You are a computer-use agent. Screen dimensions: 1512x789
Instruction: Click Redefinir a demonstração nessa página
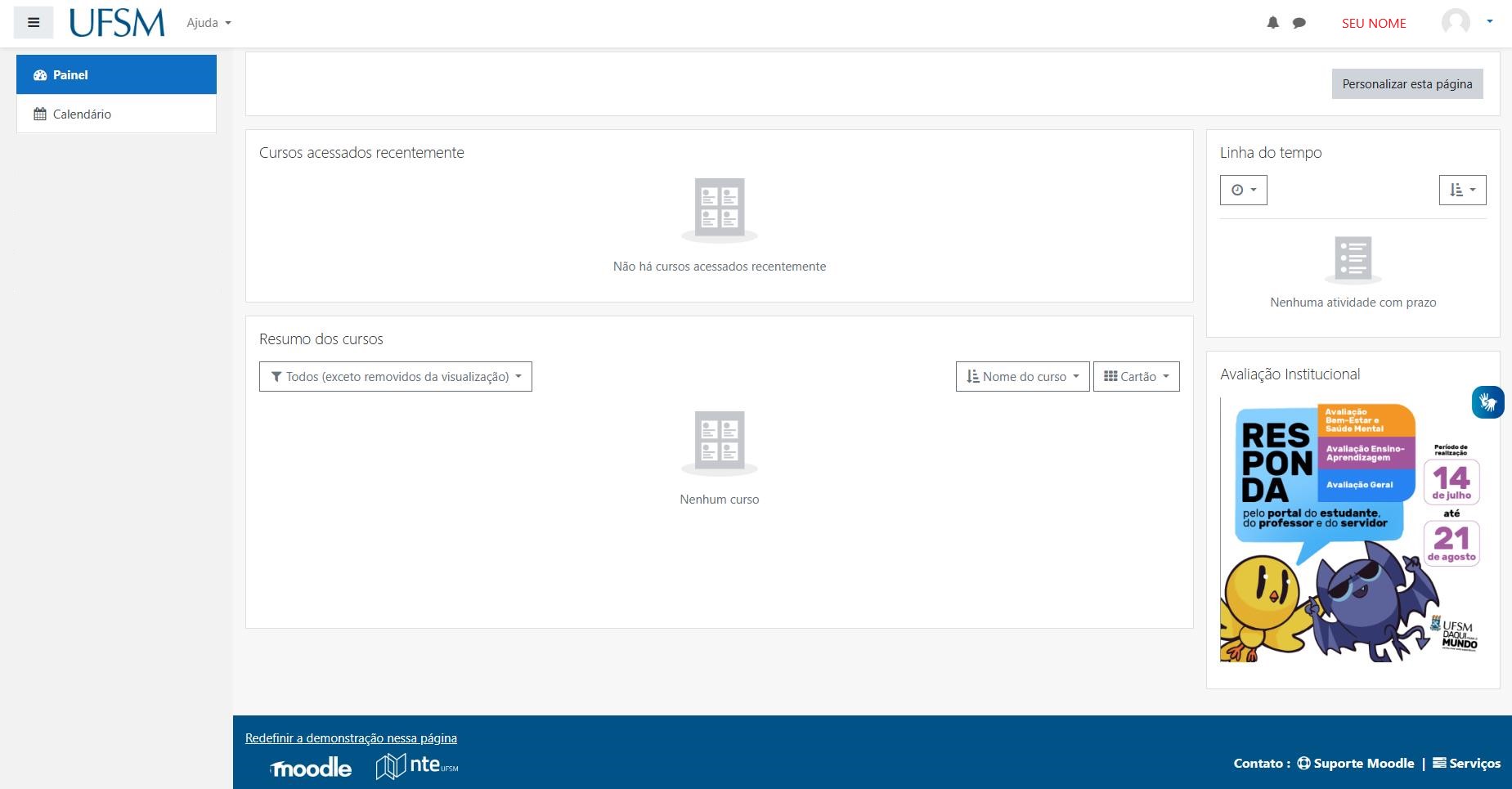[x=351, y=737]
